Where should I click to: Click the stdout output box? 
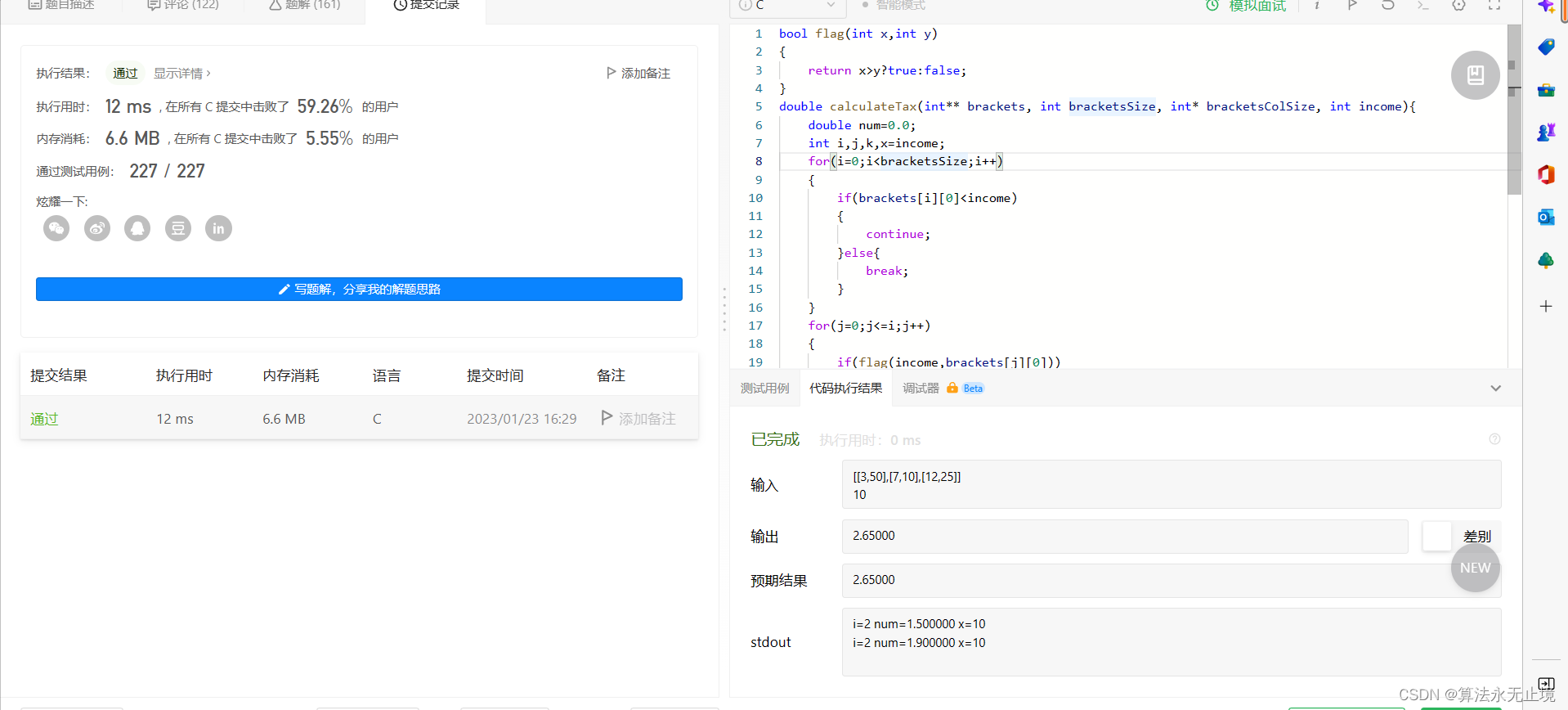point(1172,642)
